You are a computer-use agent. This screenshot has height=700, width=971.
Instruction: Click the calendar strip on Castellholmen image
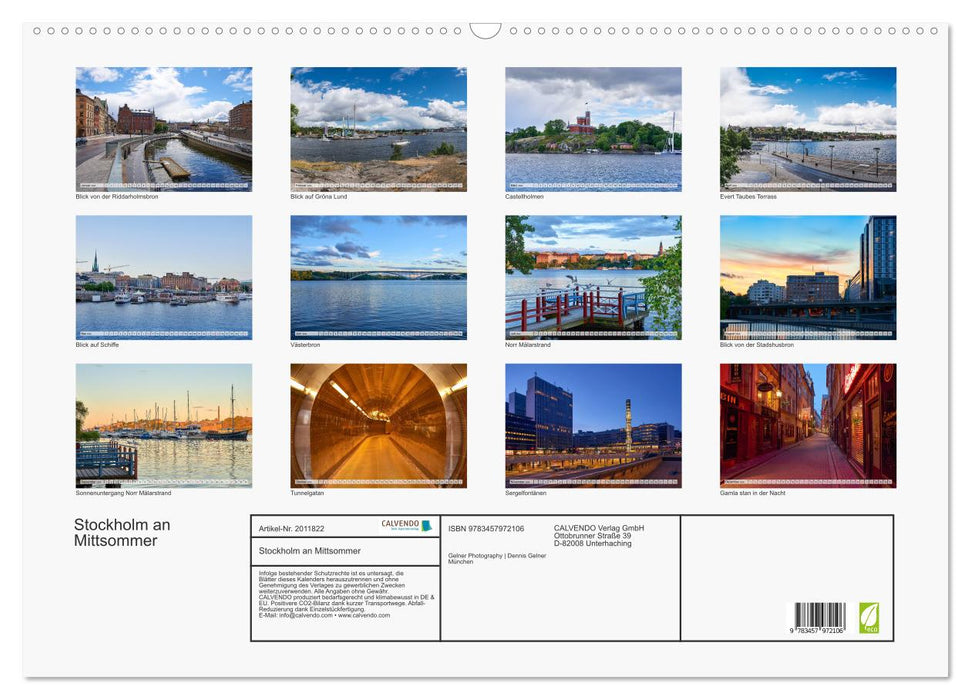(x=592, y=184)
